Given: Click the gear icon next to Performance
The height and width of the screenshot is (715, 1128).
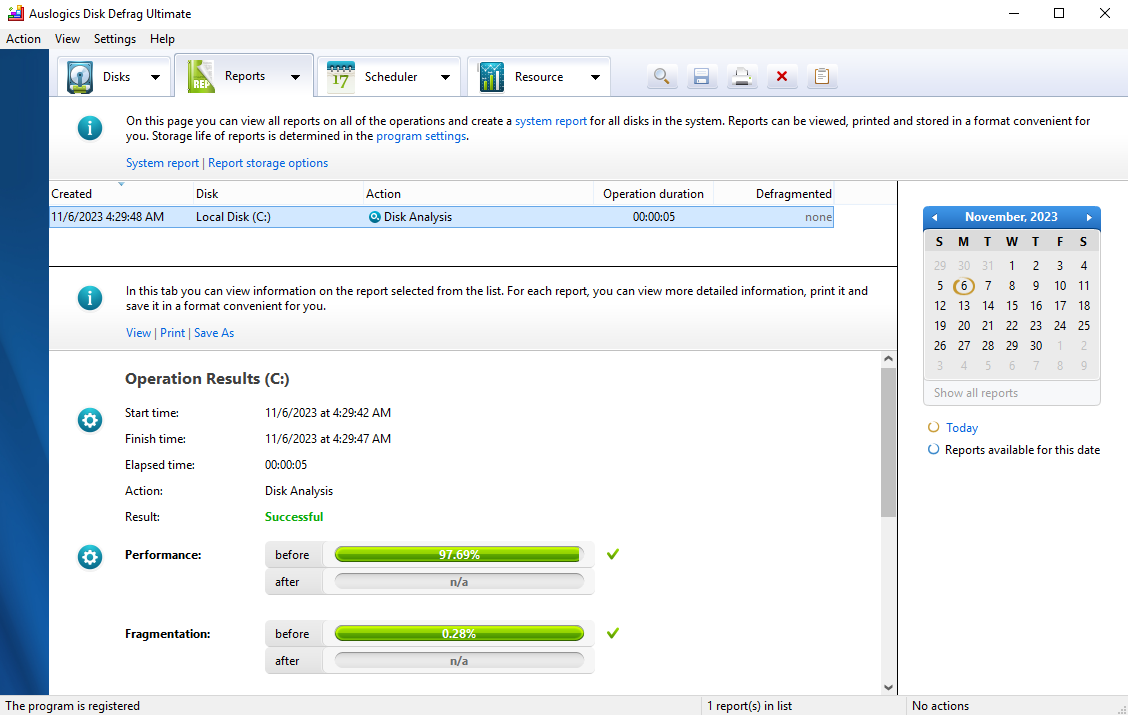Looking at the screenshot, I should [90, 557].
